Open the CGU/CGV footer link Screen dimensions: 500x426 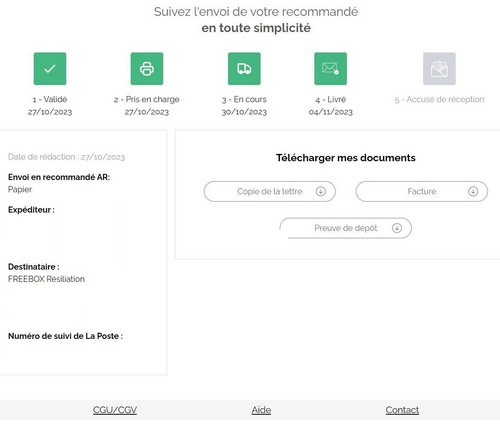[115, 410]
